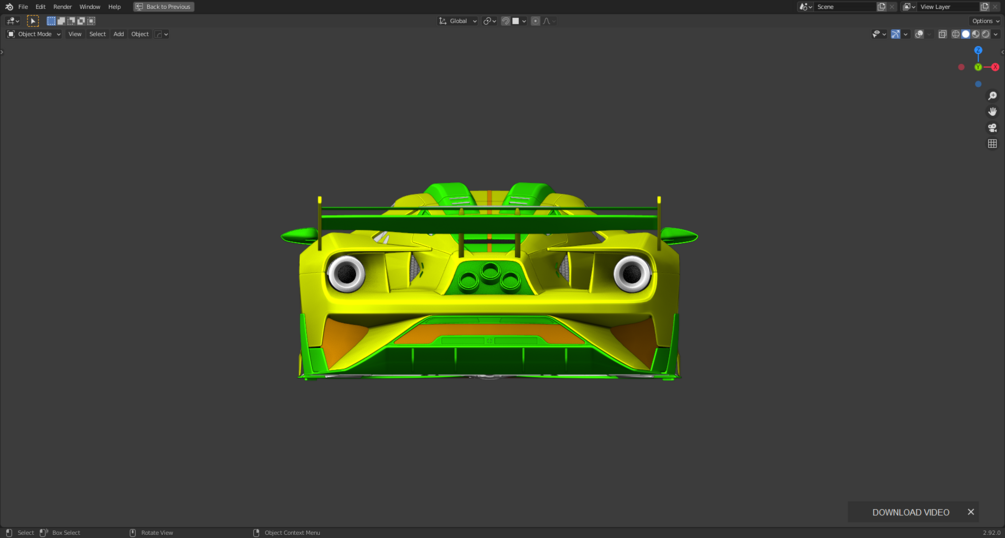Image resolution: width=1005 pixels, height=538 pixels.
Task: Open the Object Mode dropdown
Action: click(34, 34)
